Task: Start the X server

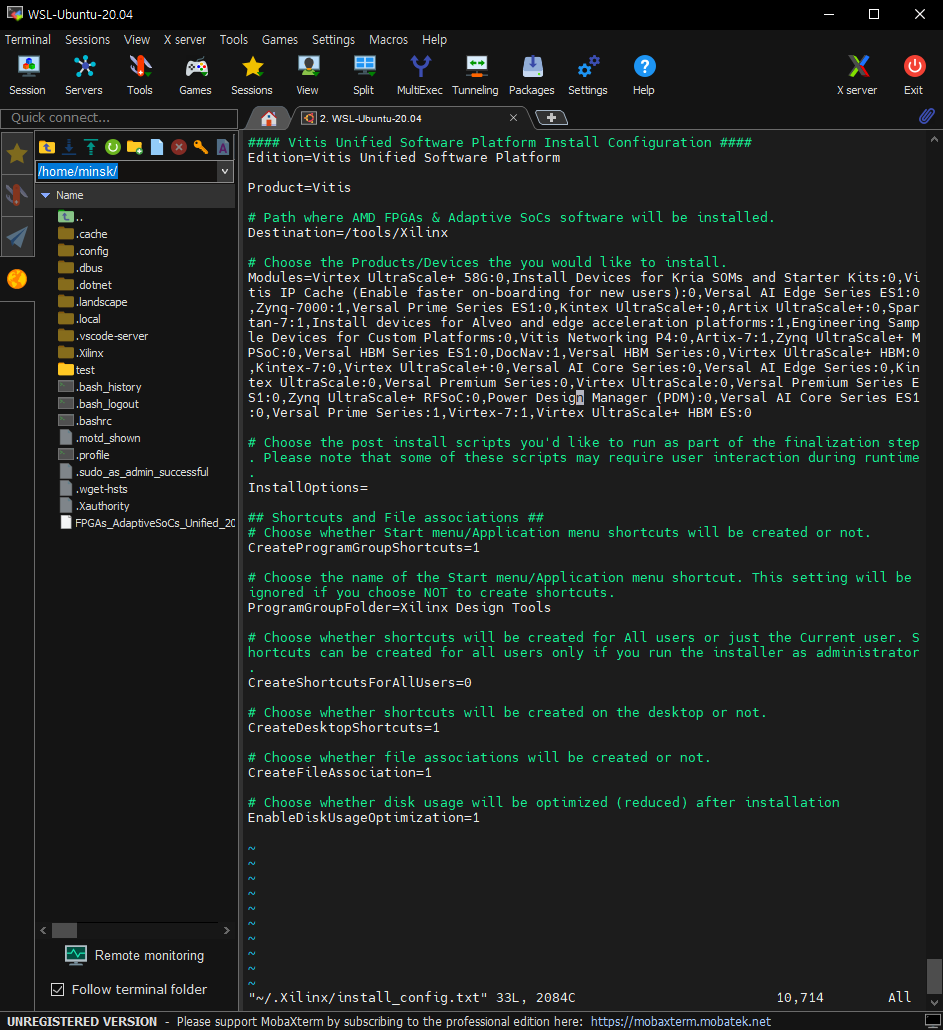Action: click(x=857, y=70)
